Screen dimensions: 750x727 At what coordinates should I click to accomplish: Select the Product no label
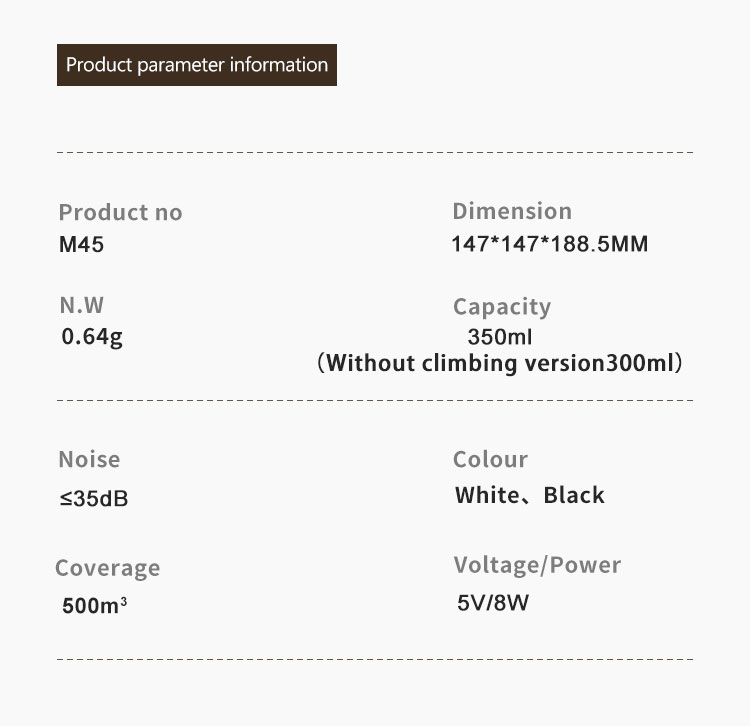pos(121,212)
